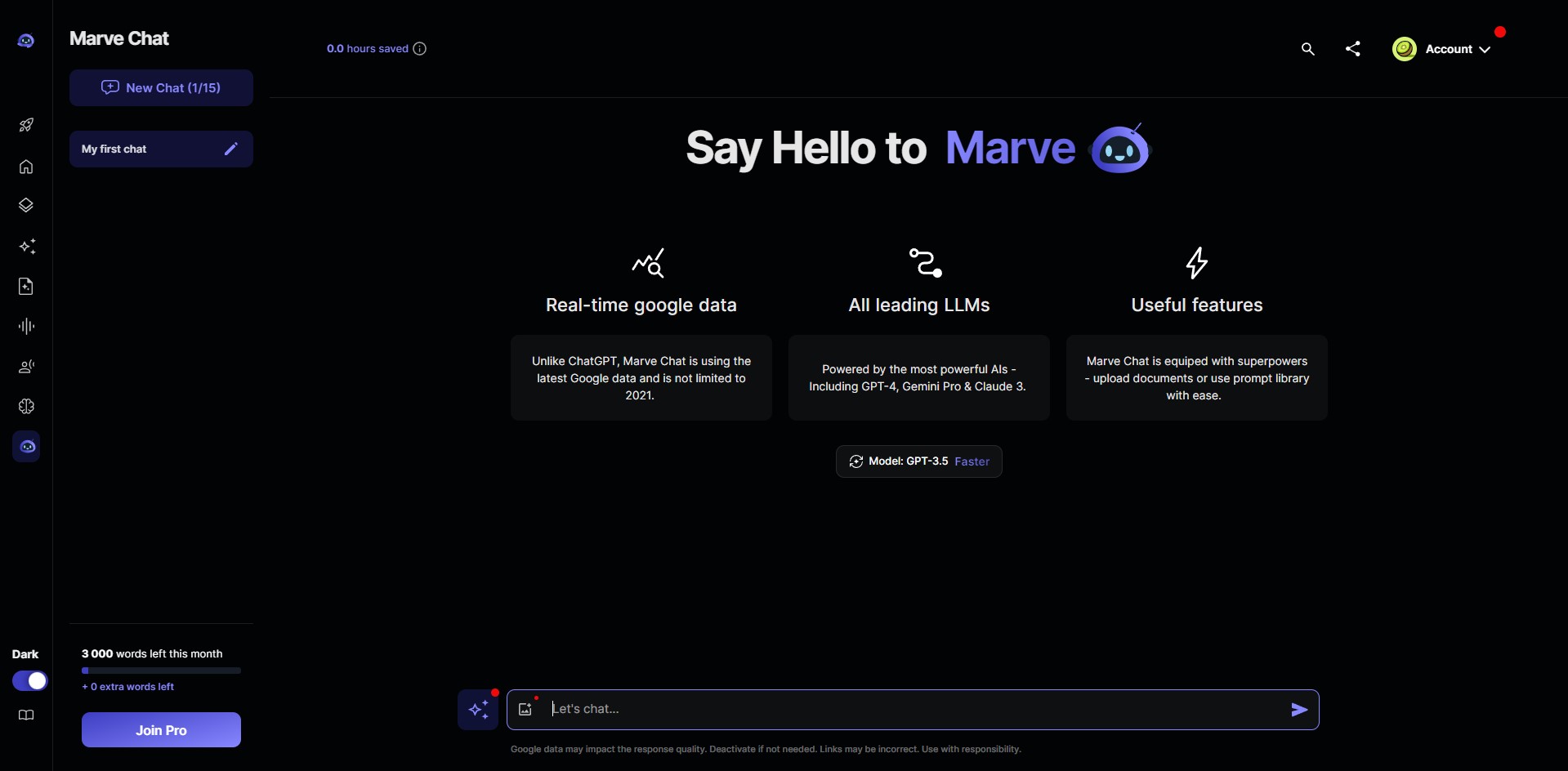Click the Useful features description card
This screenshot has width=1568, height=771.
[x=1197, y=378]
